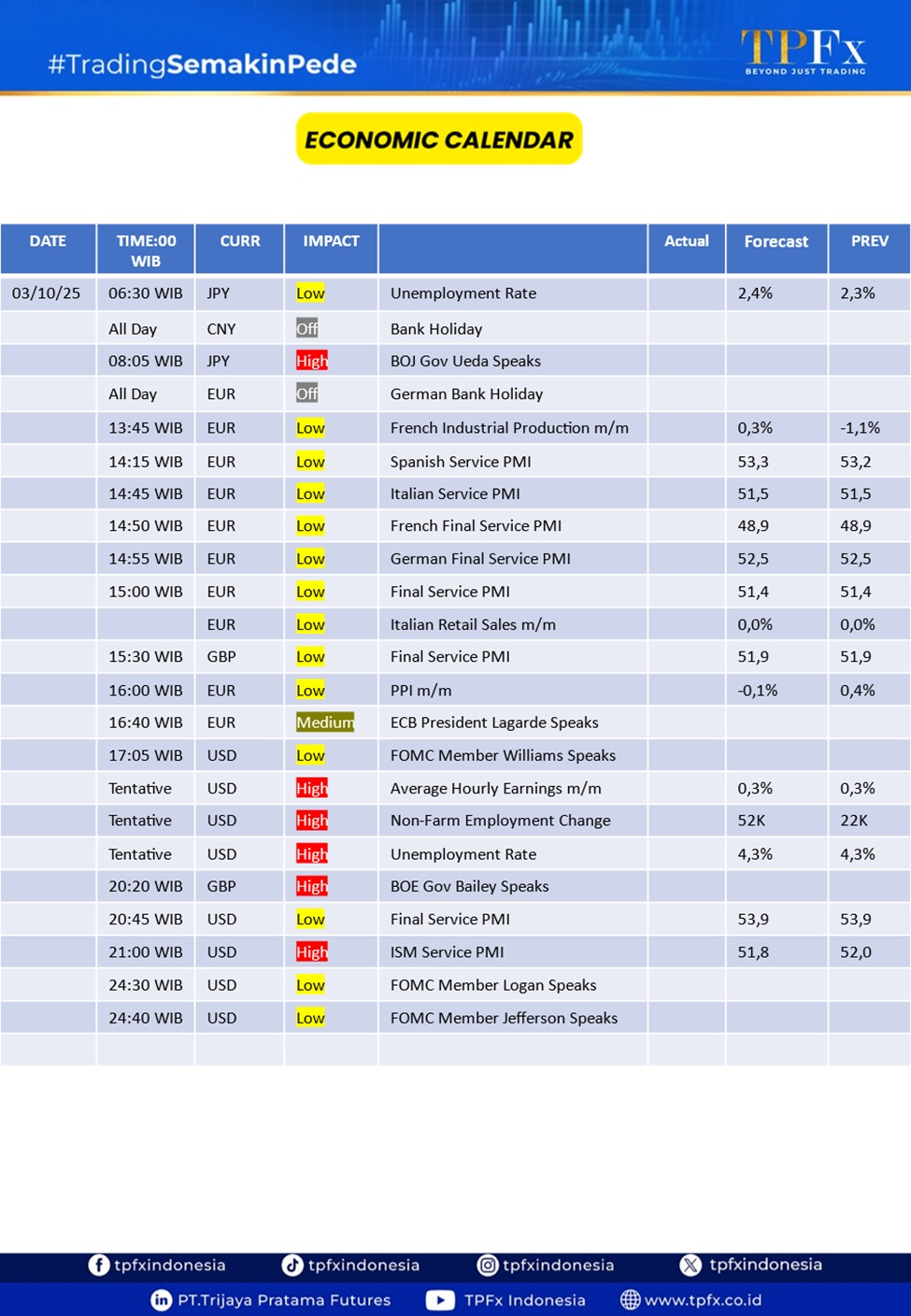Viewport: 911px width, 1316px height.
Task: Select the ISM Service PMI event
Action: [x=447, y=952]
